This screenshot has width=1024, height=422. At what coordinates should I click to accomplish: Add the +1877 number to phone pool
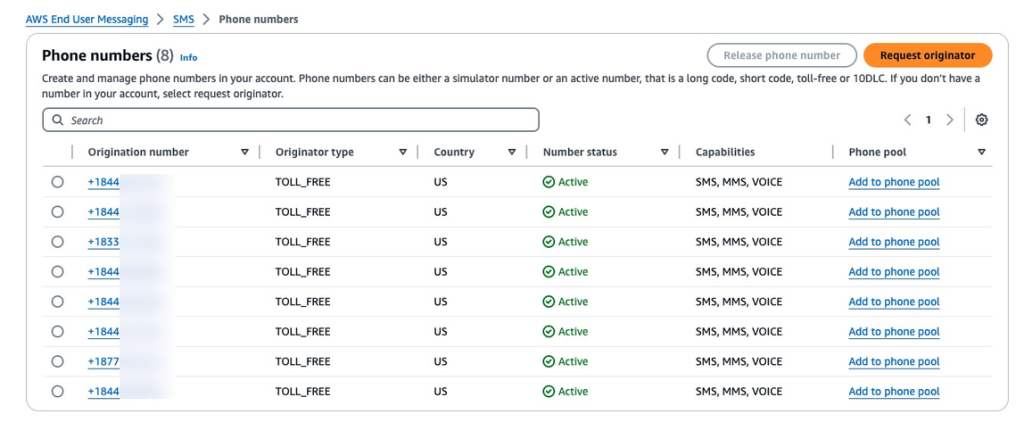click(894, 361)
